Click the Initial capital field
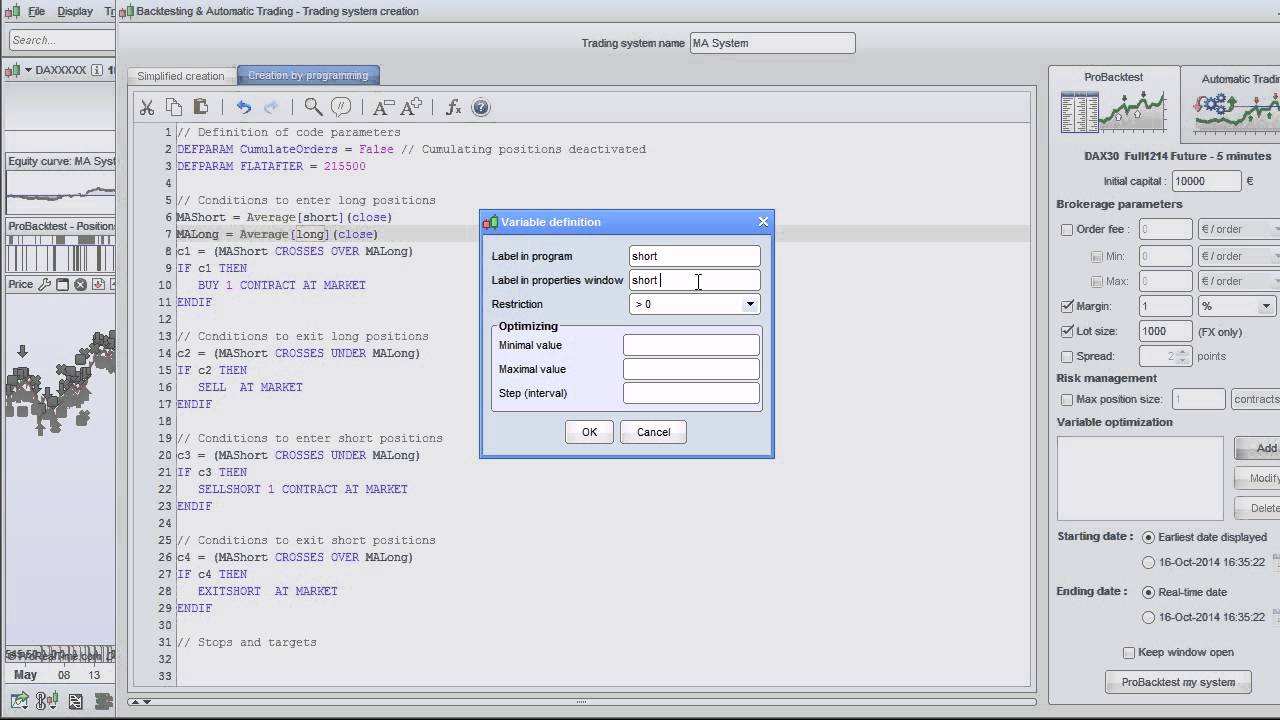Viewport: 1280px width, 720px height. [x=1206, y=181]
